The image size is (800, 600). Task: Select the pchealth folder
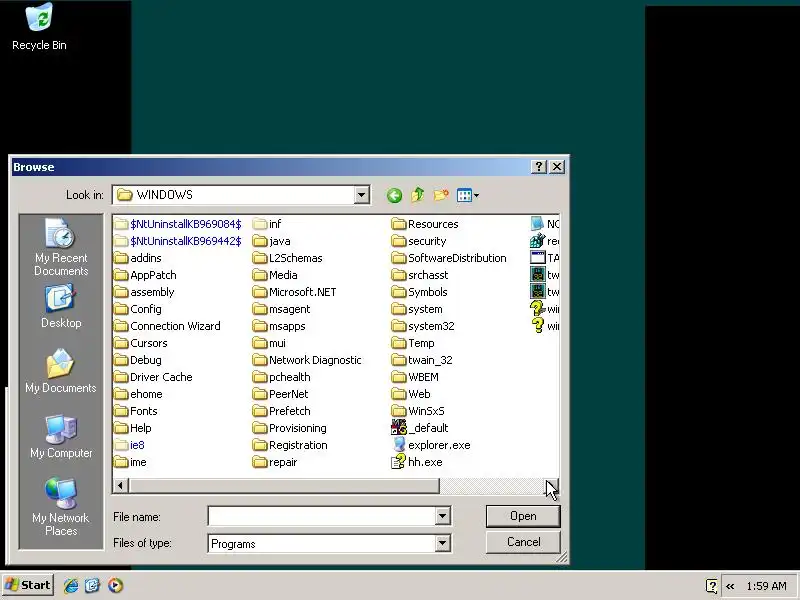point(282,377)
